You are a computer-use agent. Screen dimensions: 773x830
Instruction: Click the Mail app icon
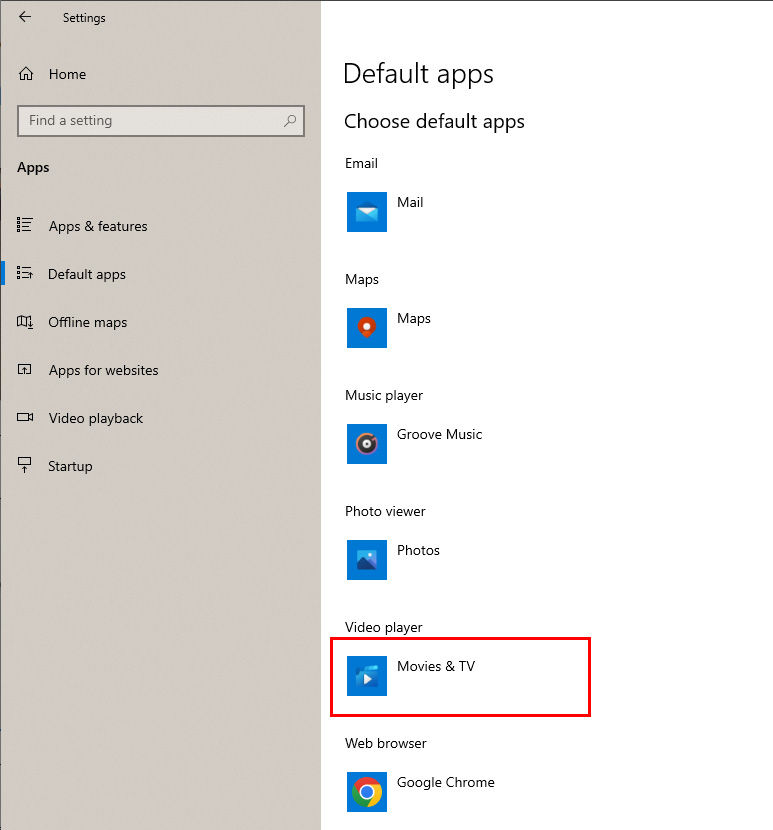[367, 212]
